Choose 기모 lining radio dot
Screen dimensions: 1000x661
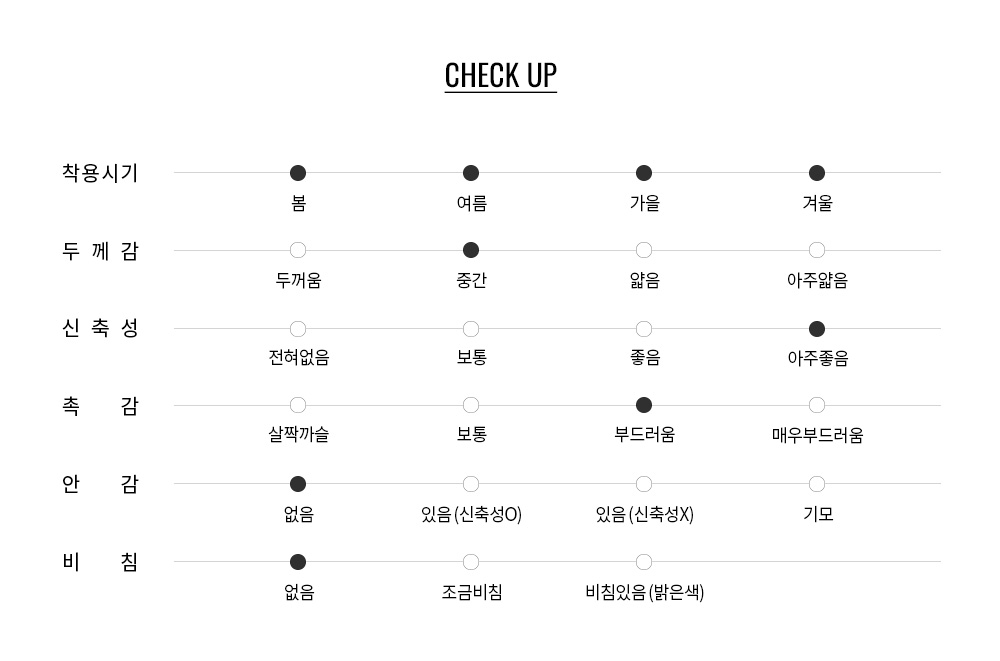coord(817,484)
